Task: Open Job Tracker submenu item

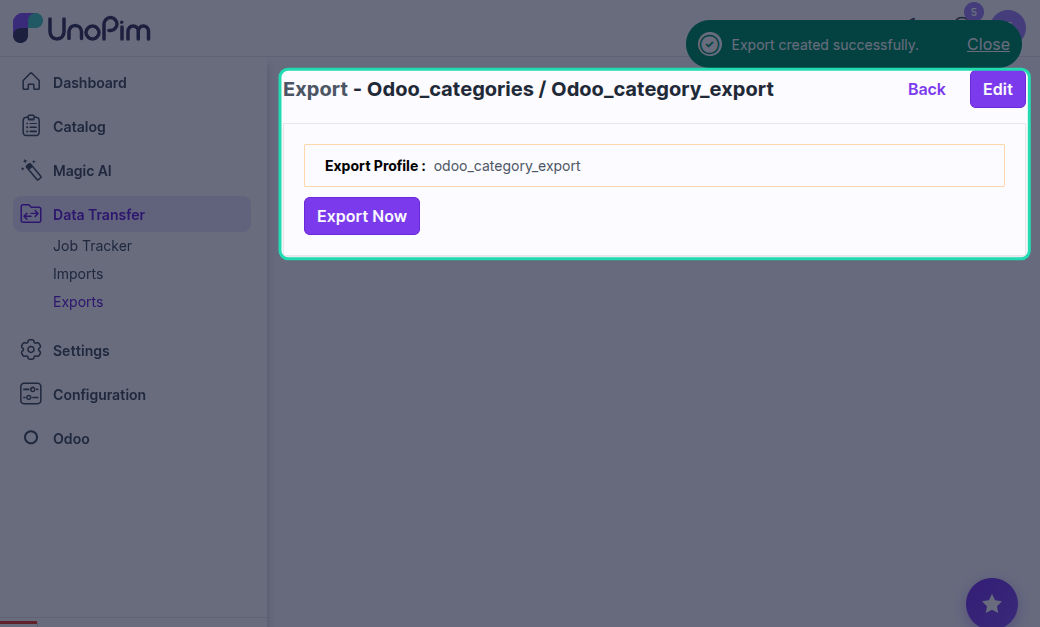Action: point(92,245)
